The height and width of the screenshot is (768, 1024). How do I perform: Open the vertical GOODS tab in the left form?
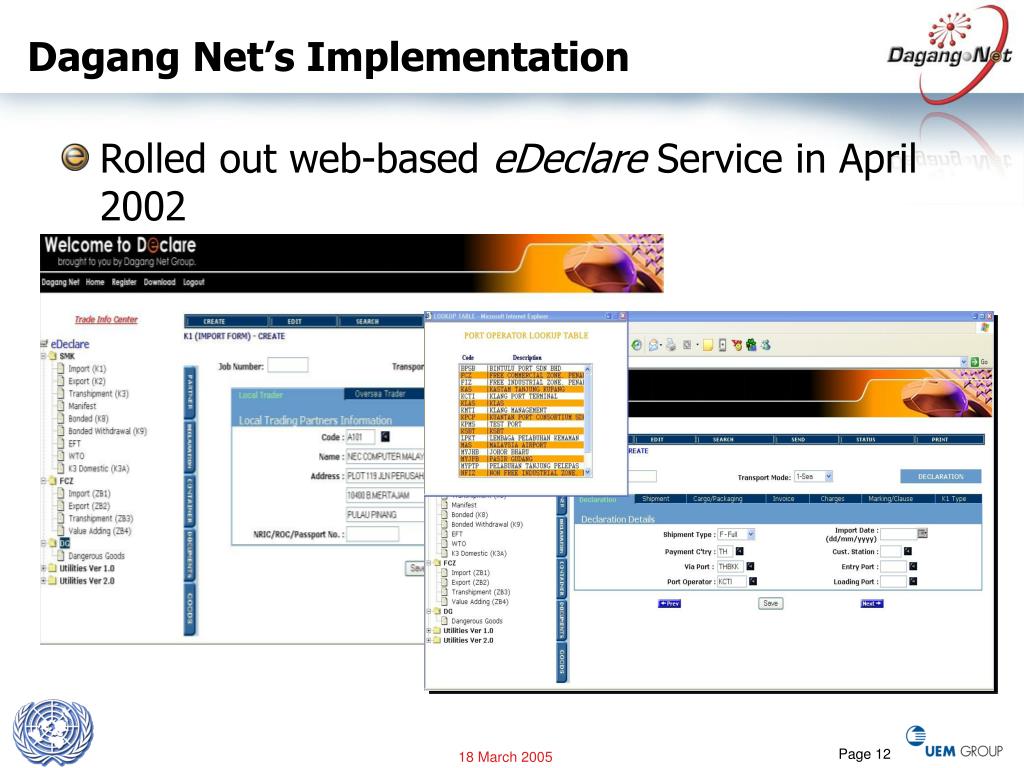coord(190,609)
